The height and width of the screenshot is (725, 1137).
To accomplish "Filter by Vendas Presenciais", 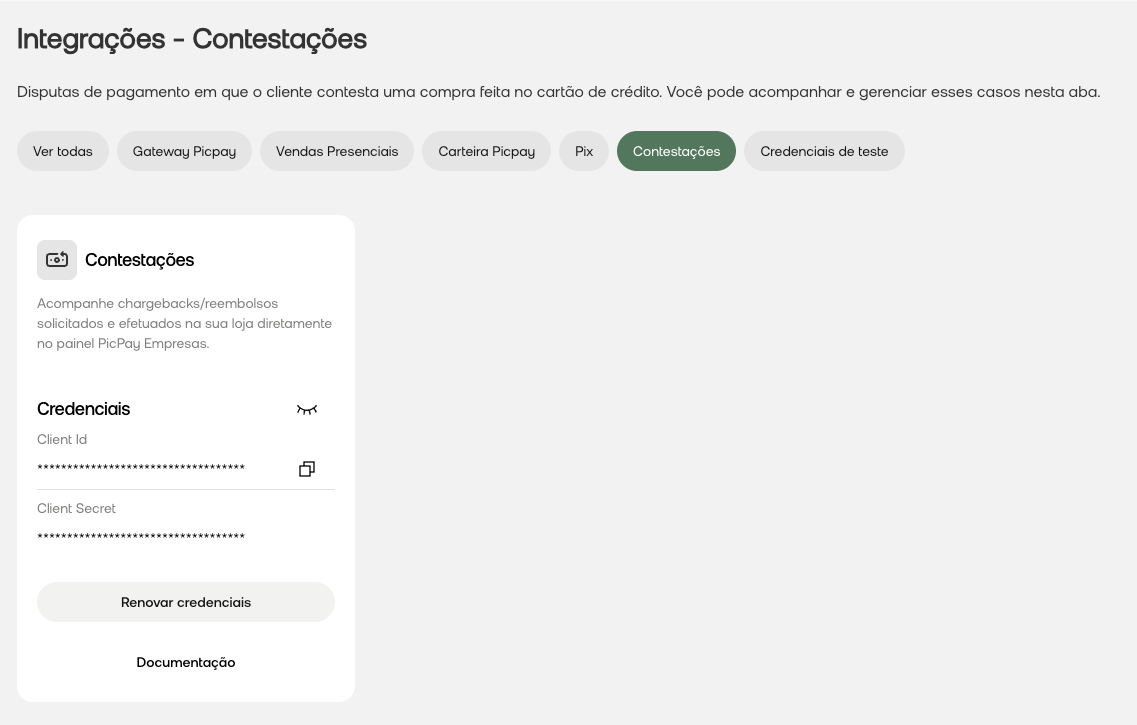I will coord(336,151).
